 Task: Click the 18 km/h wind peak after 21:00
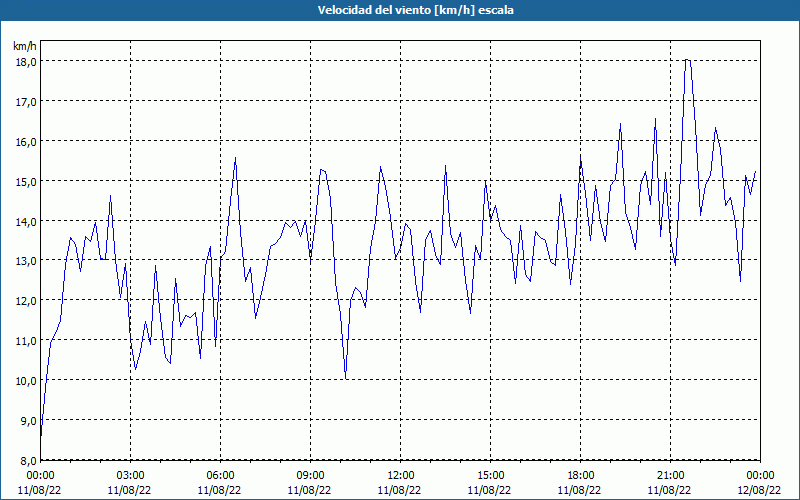click(x=687, y=60)
